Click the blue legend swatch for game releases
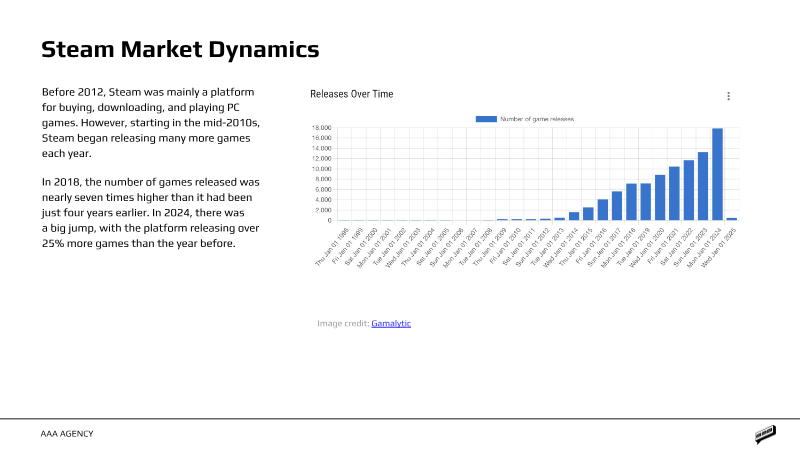 486,119
